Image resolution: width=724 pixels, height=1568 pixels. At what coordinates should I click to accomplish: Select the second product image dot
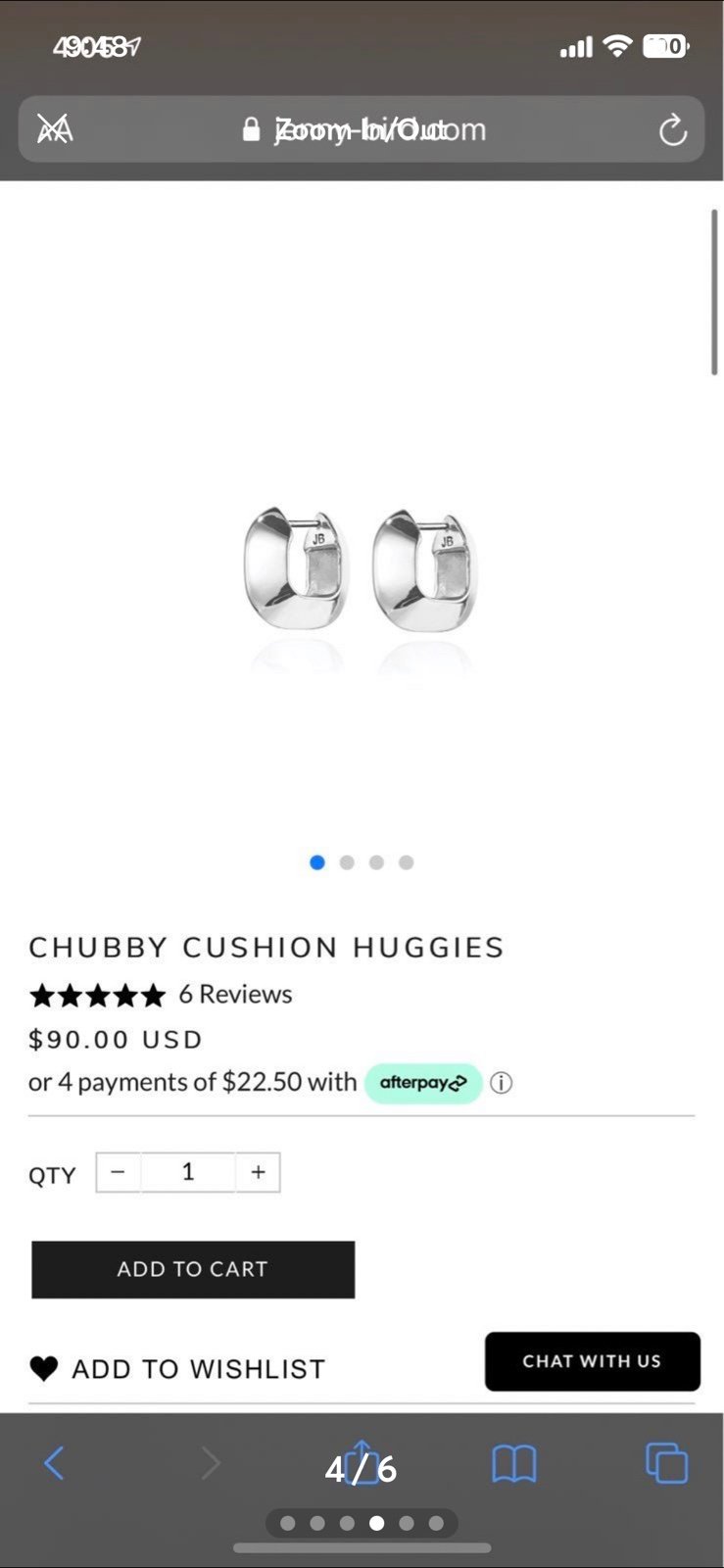tap(347, 862)
